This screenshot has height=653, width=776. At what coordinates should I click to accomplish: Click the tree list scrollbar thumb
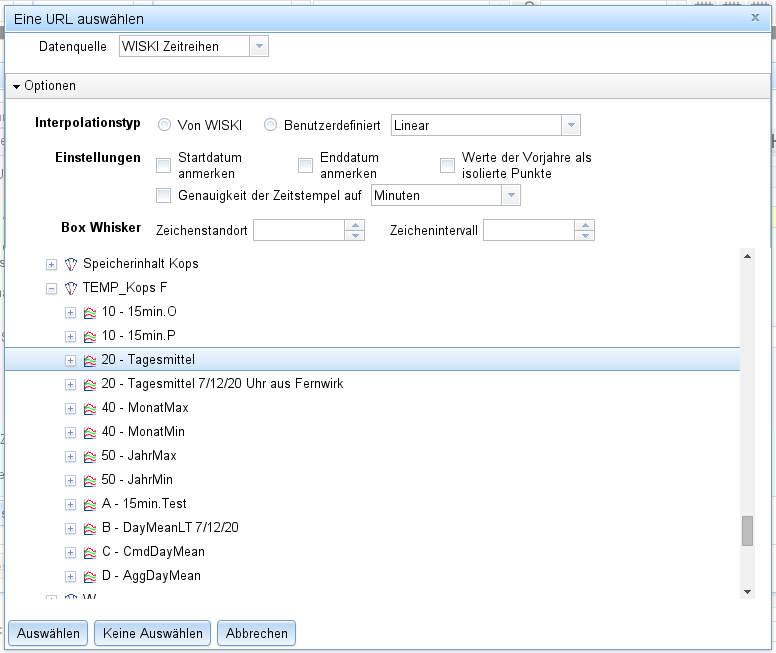(x=747, y=531)
